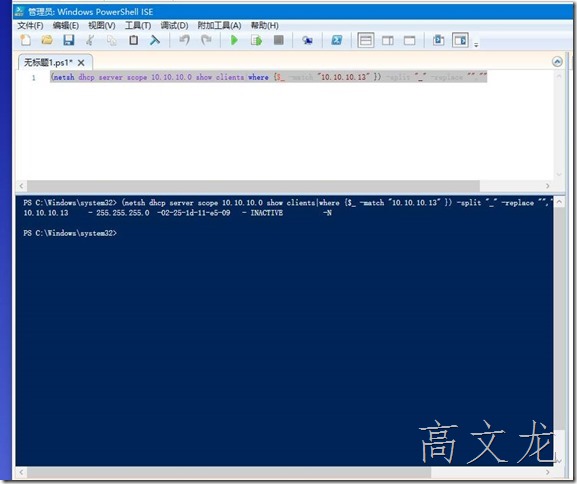Click the Undo arrow icon
577x484 pixels.
tap(184, 40)
